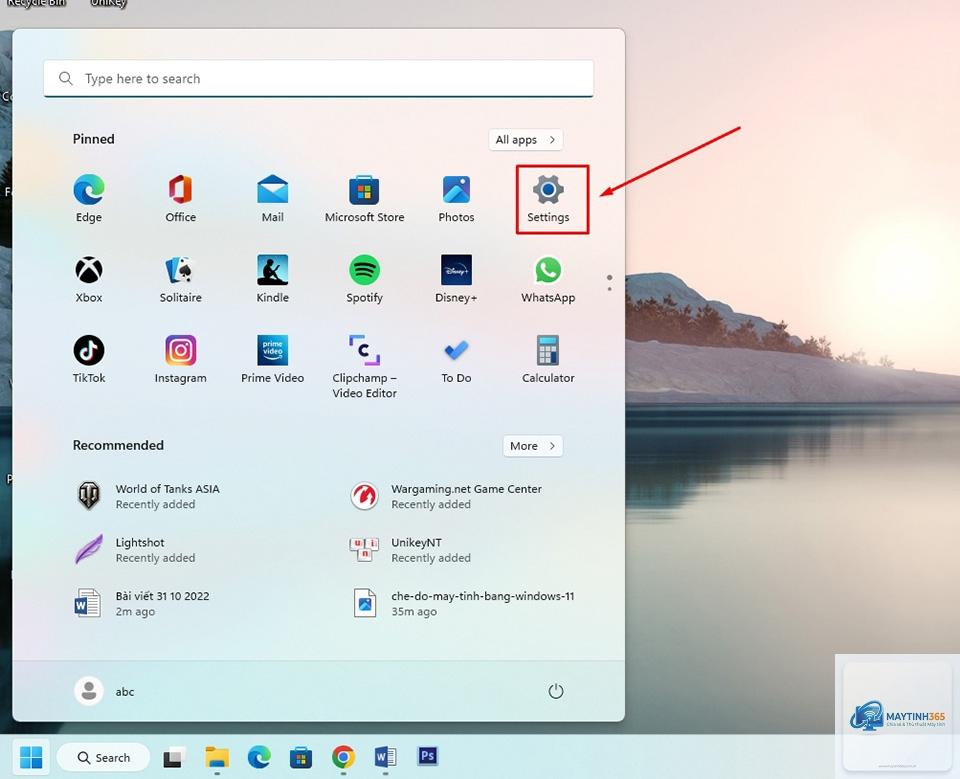Image resolution: width=960 pixels, height=779 pixels.
Task: Open Microsoft Store from taskbar
Action: [301, 758]
